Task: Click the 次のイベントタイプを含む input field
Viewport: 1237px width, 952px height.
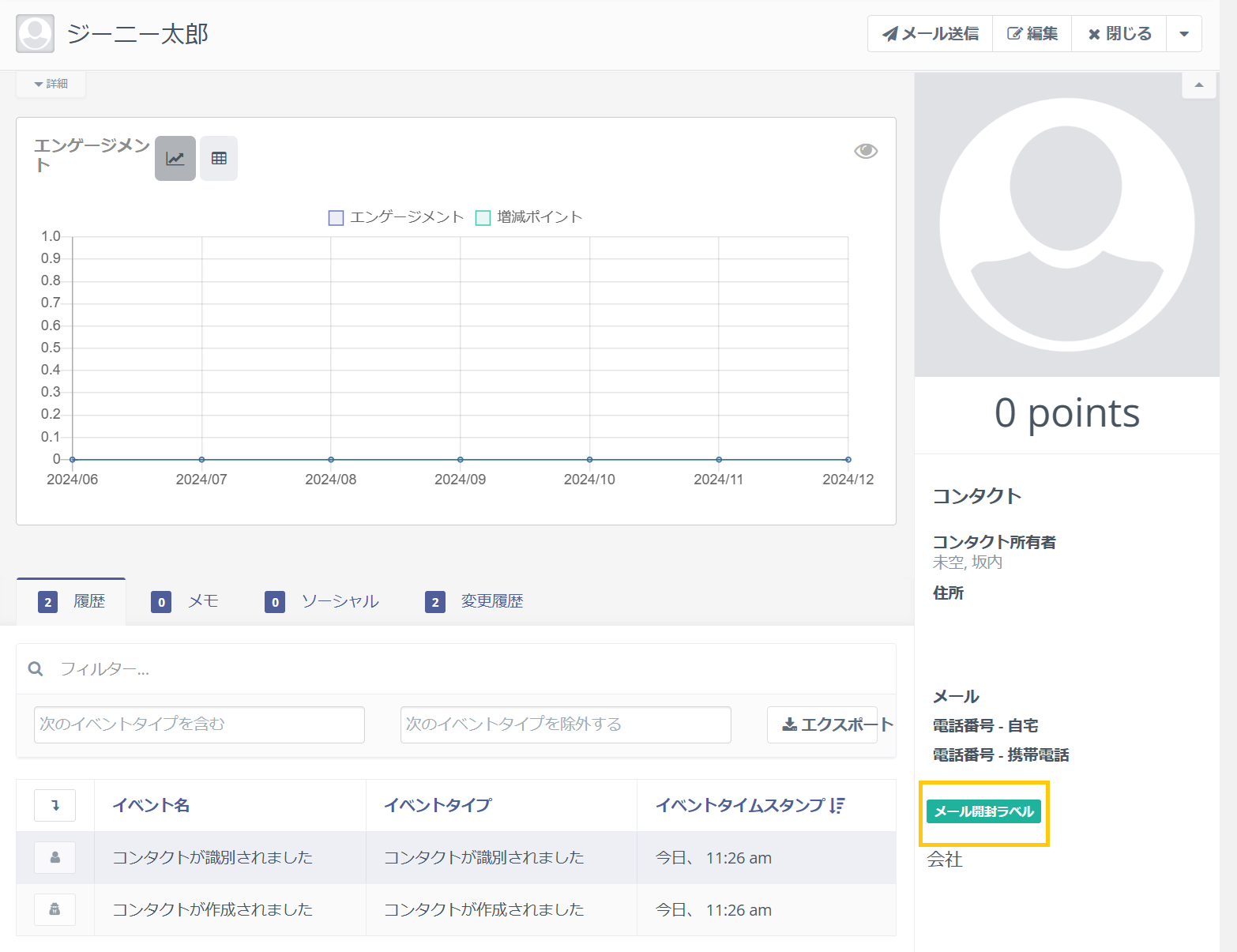Action: (x=199, y=724)
